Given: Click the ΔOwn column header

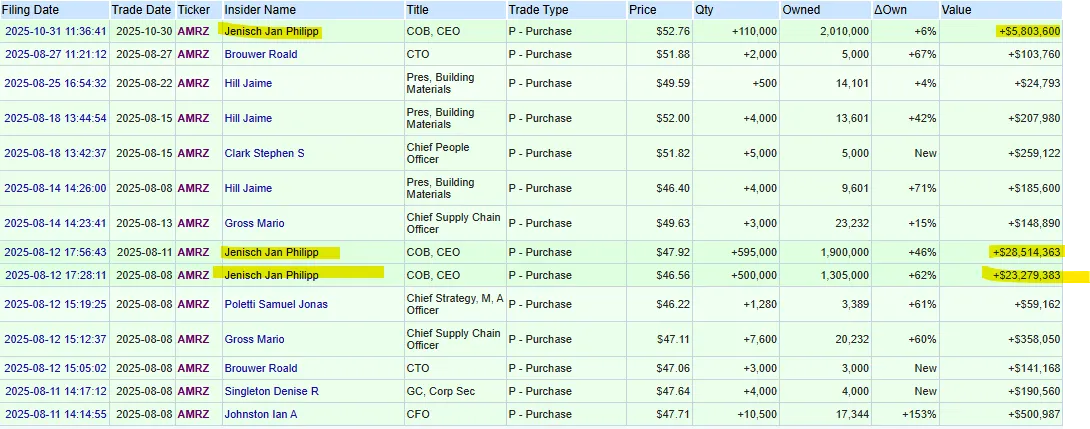Looking at the screenshot, I should coord(890,10).
